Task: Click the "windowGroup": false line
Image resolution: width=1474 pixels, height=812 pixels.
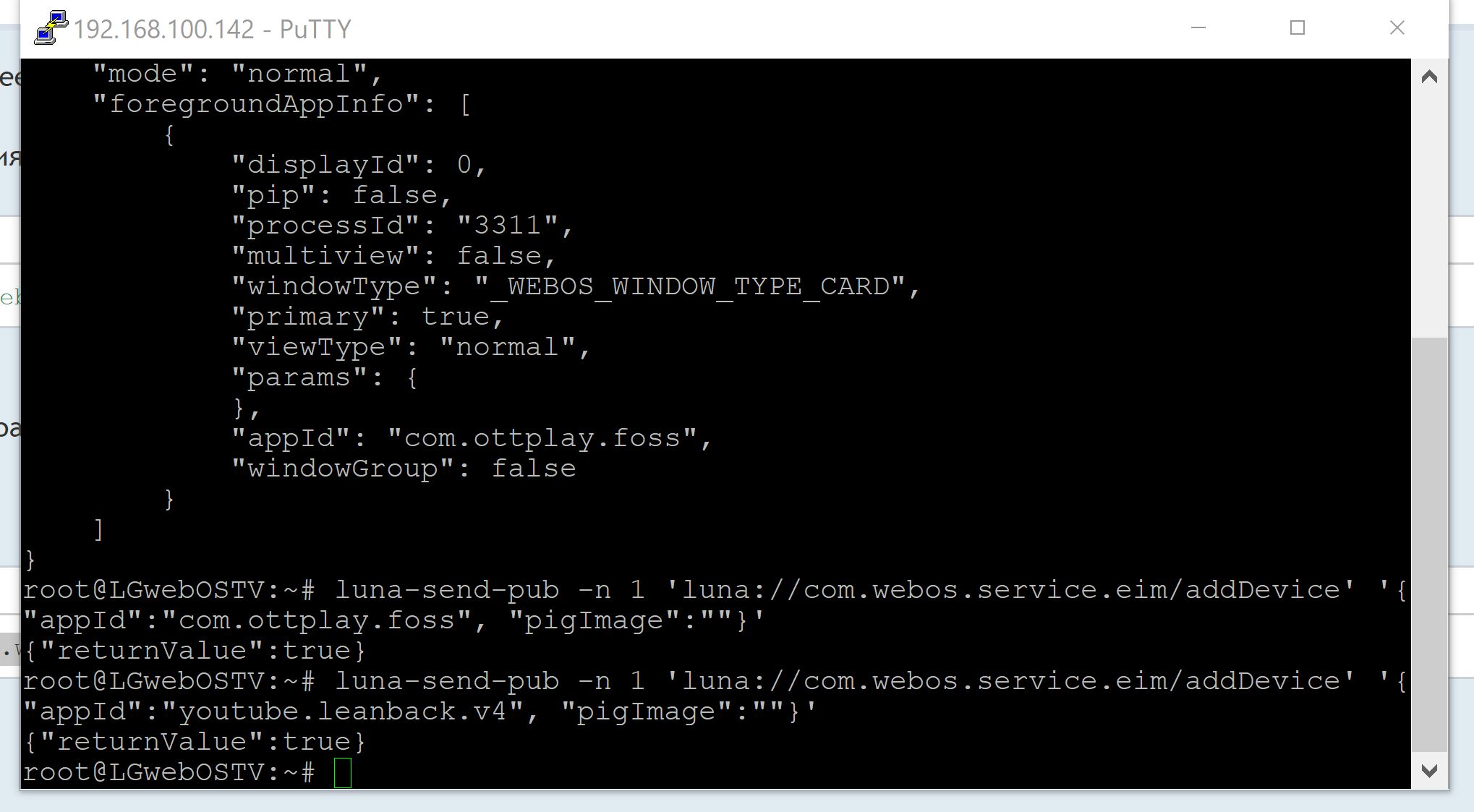Action: [x=404, y=469]
